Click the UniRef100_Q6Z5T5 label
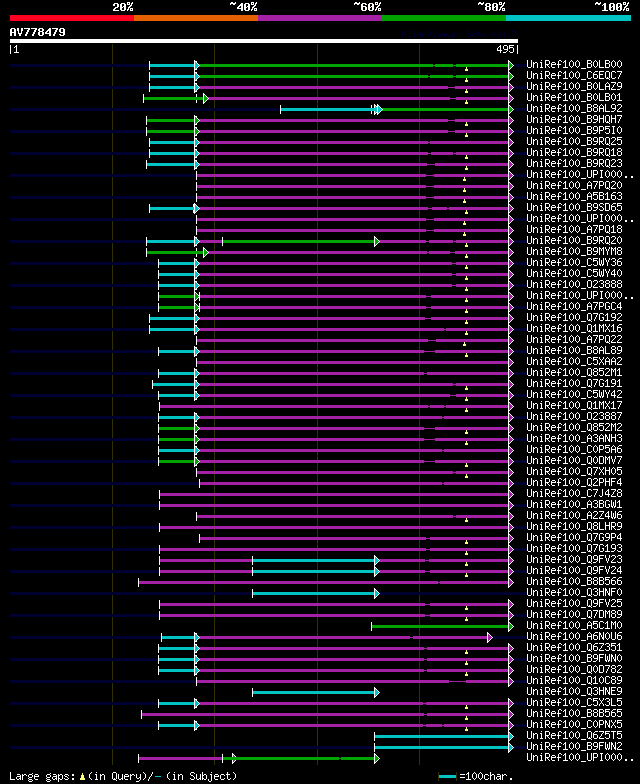Viewport: 640px width, 784px height. [574, 736]
